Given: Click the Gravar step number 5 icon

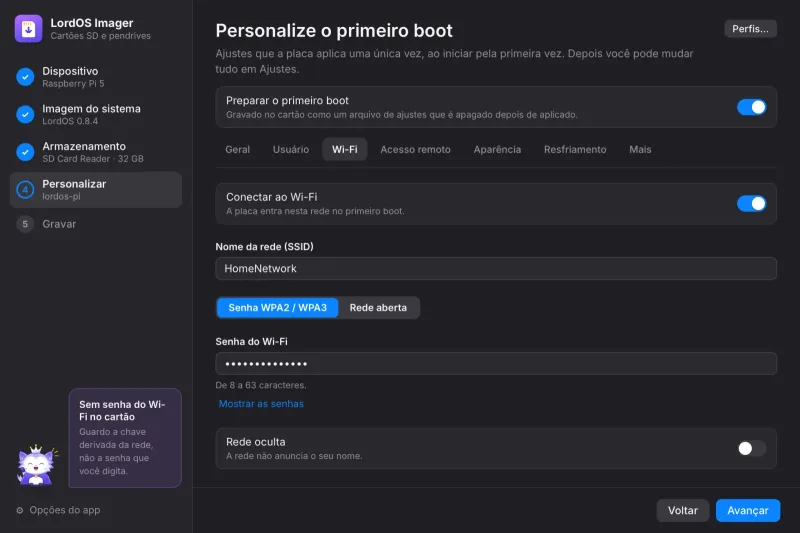Looking at the screenshot, I should coord(25,224).
